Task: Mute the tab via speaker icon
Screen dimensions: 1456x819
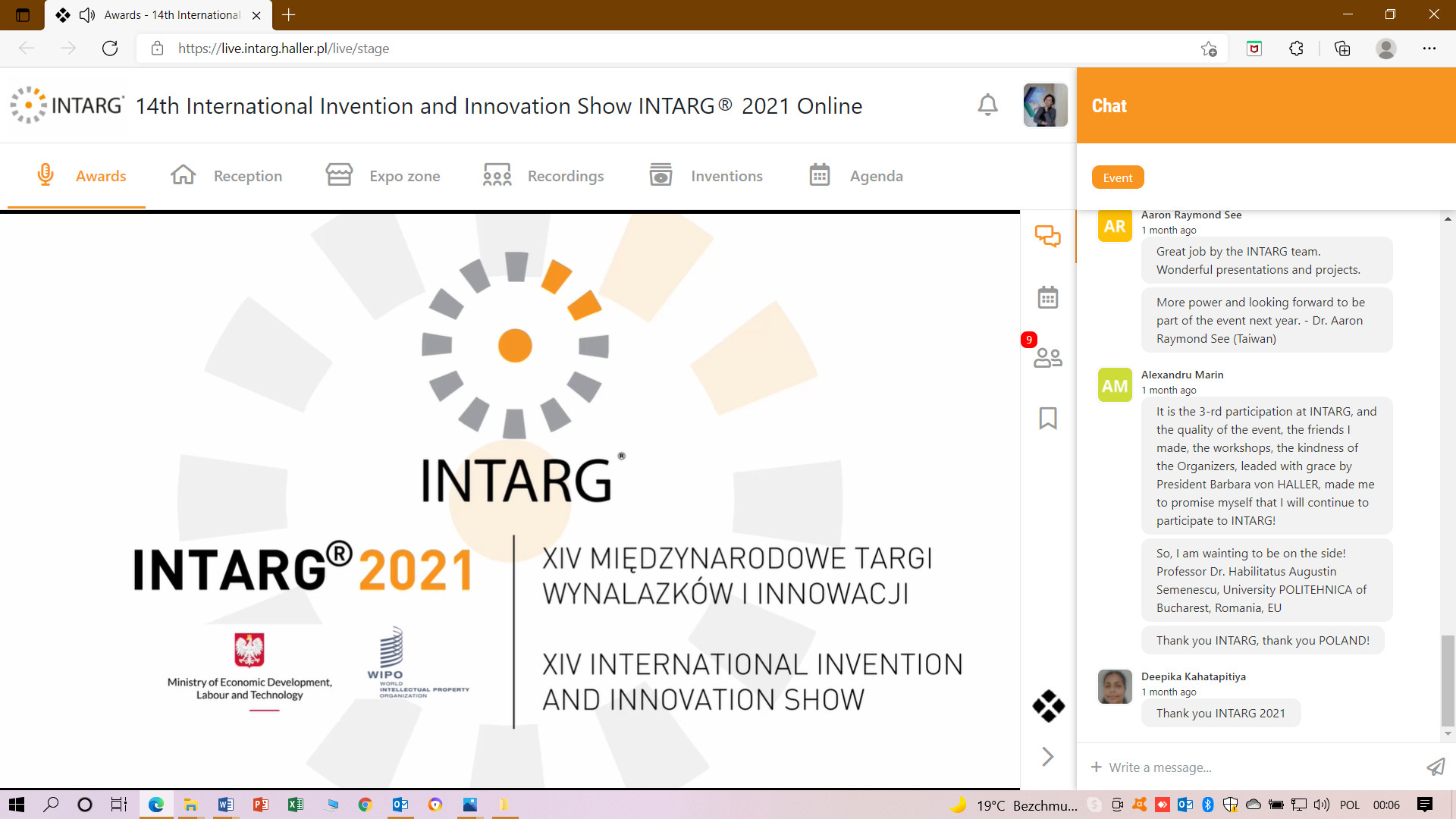Action: coord(87,15)
